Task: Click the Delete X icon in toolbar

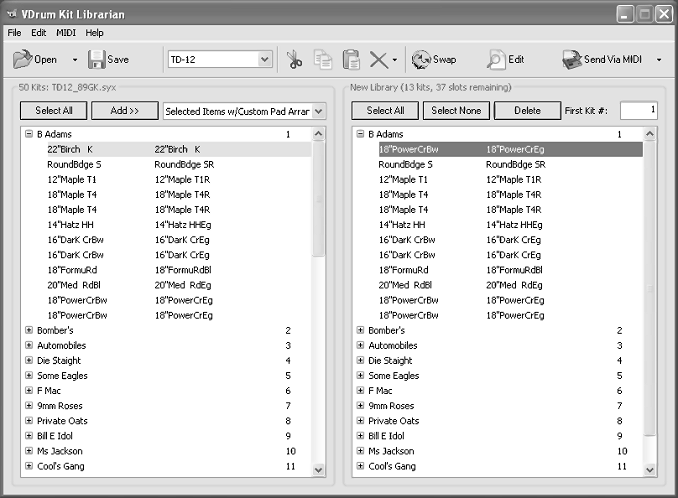Action: click(x=378, y=60)
